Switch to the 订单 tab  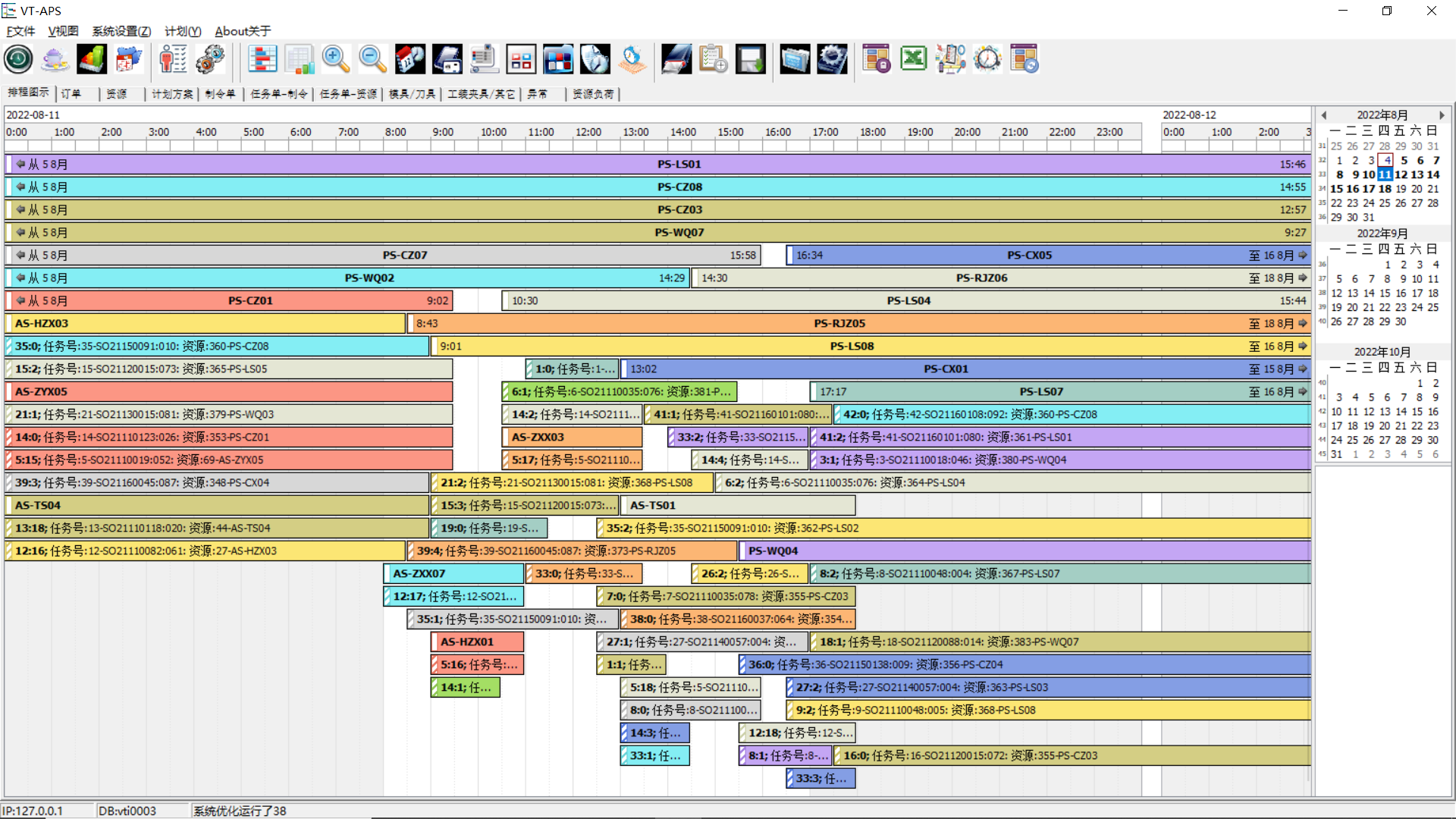71,94
